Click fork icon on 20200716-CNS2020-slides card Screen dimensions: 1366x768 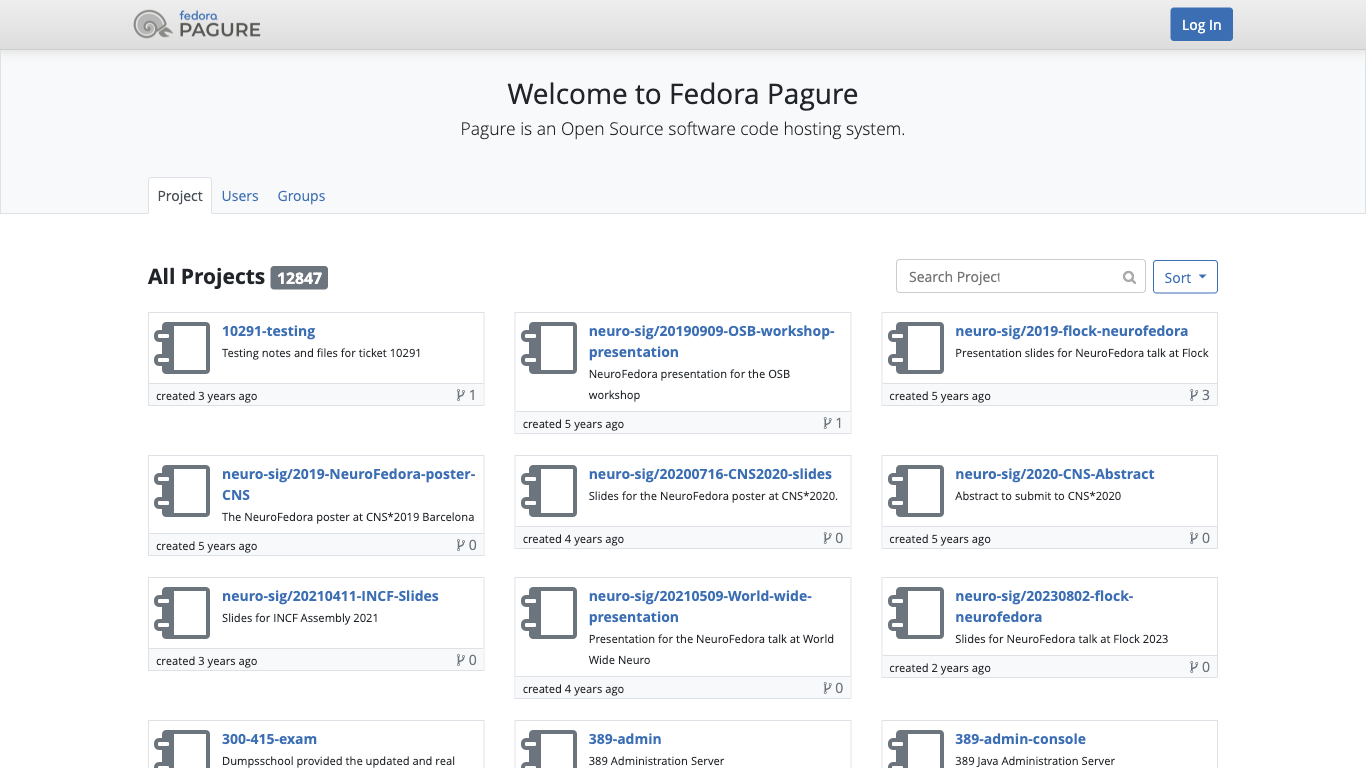827,538
